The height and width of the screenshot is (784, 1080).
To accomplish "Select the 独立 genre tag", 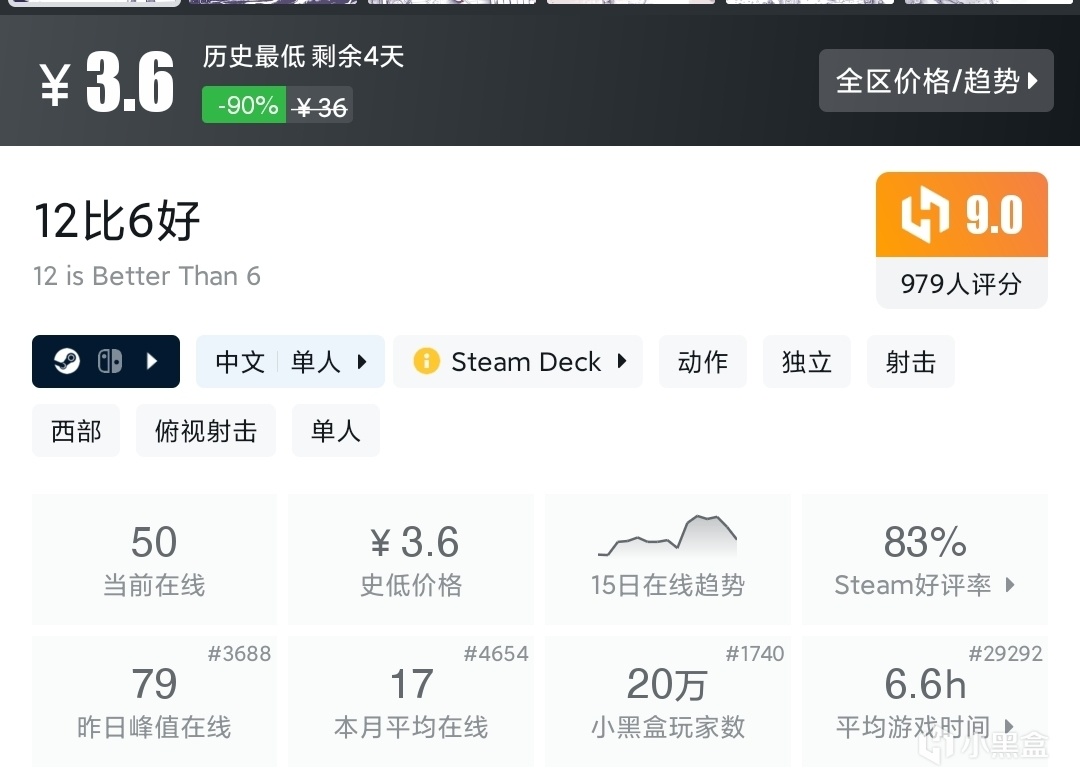I will point(806,361).
